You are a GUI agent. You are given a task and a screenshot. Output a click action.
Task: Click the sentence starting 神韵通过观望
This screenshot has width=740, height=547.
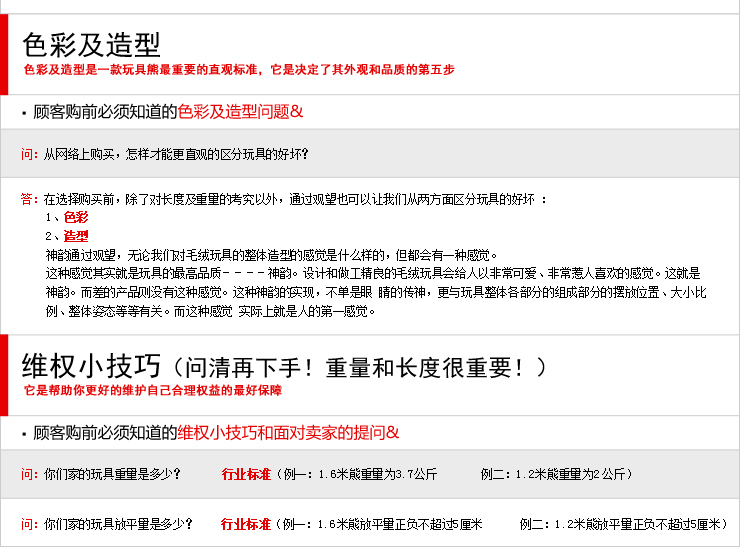pyautogui.click(x=272, y=255)
